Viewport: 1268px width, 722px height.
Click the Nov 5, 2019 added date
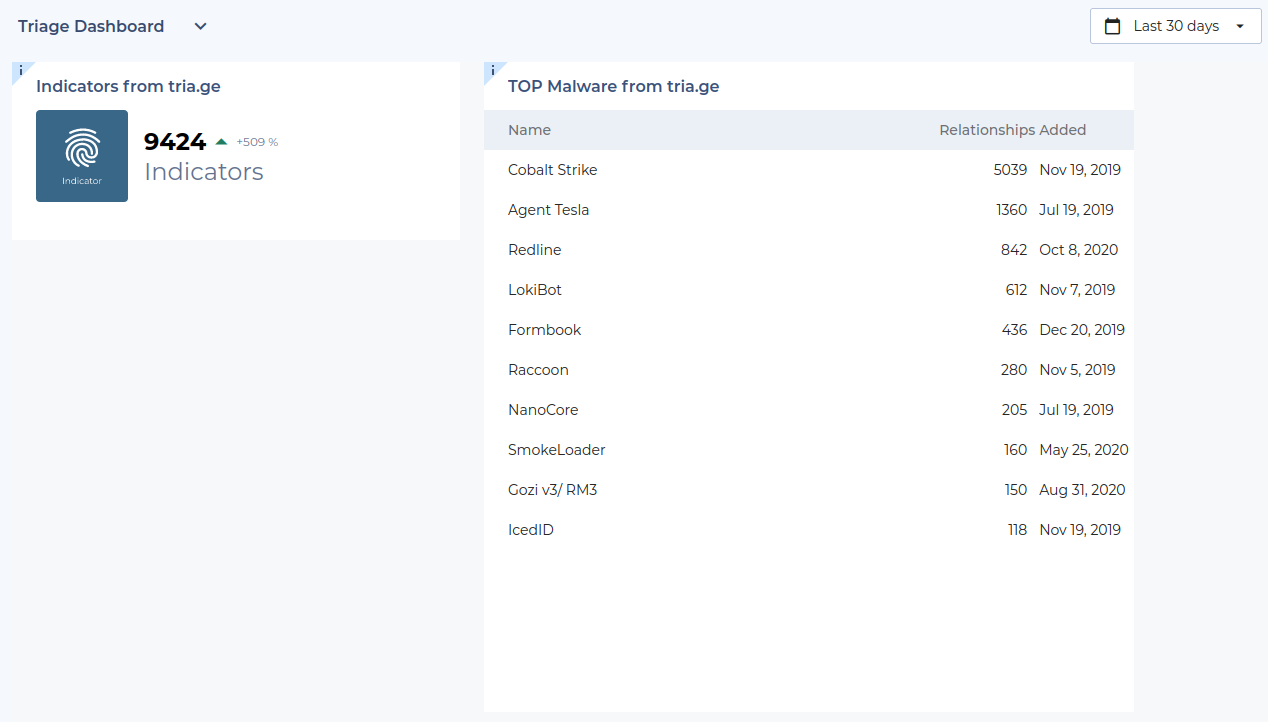[1077, 370]
